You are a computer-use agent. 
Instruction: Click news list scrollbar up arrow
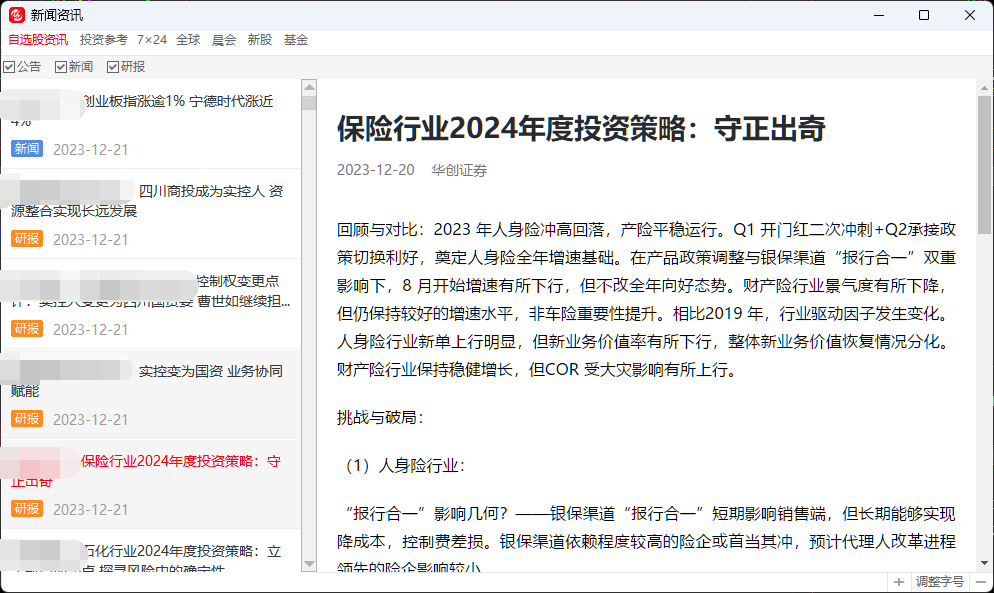309,88
